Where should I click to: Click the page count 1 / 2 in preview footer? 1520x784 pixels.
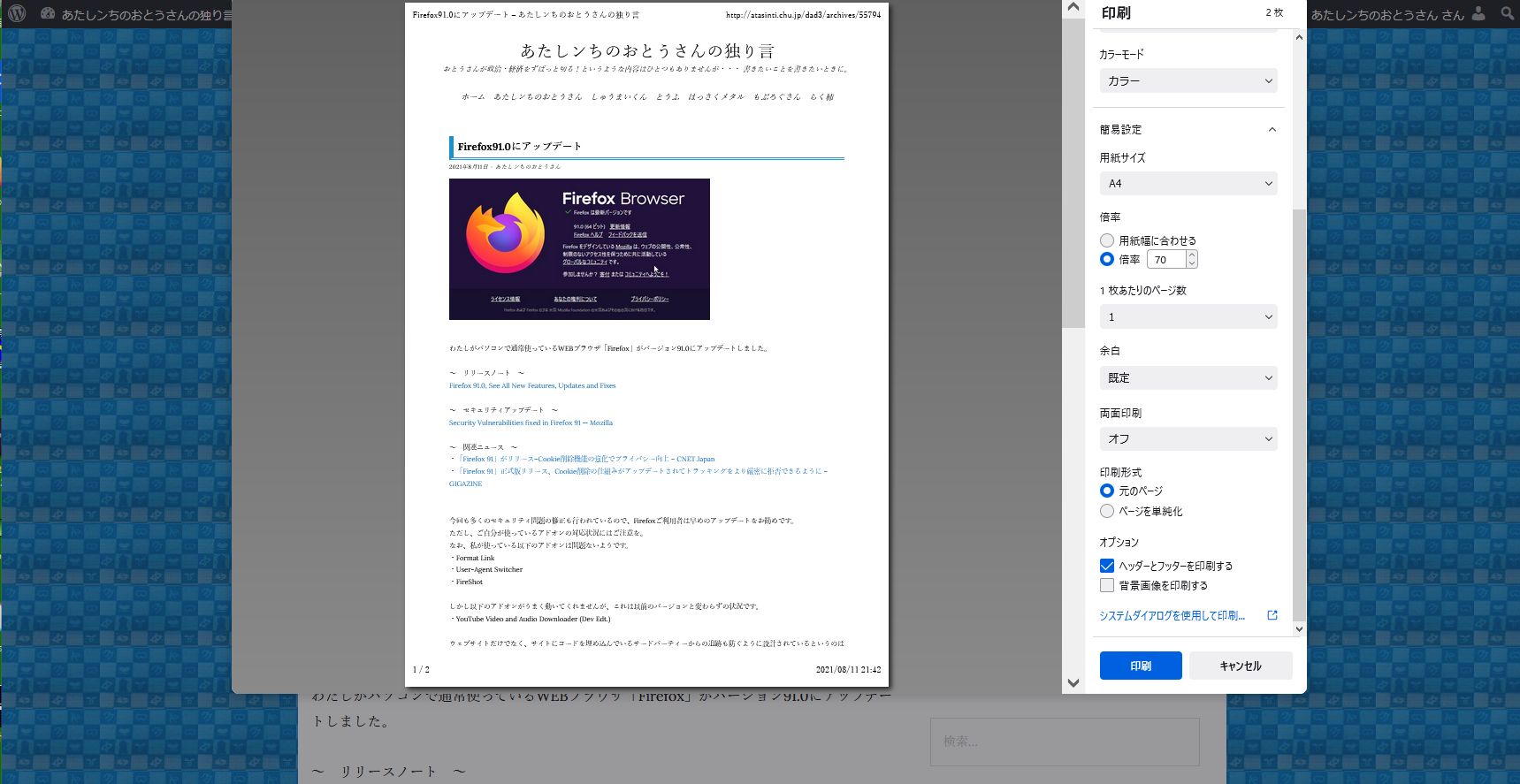point(421,669)
